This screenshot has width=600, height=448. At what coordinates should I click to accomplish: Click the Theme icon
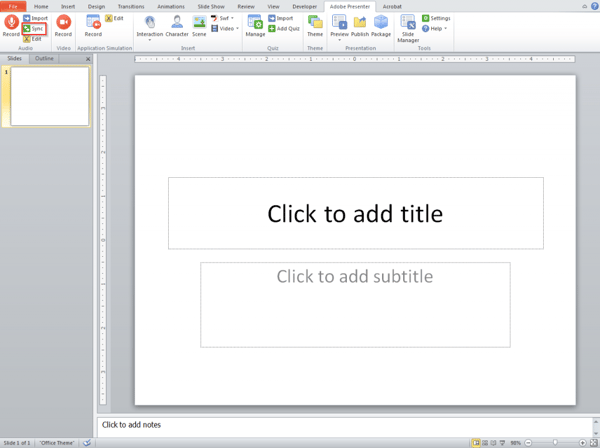(315, 23)
